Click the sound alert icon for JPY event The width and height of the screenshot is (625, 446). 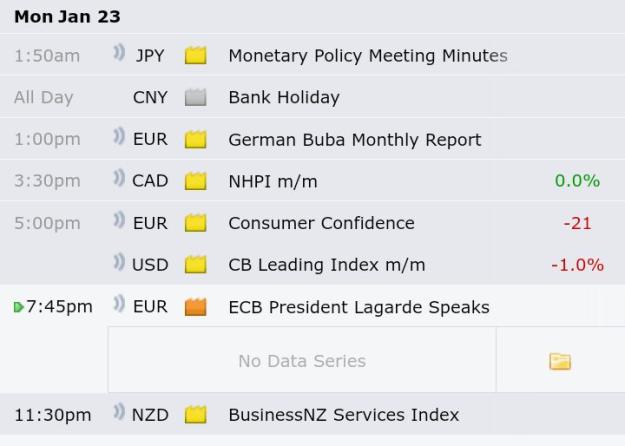point(119,52)
